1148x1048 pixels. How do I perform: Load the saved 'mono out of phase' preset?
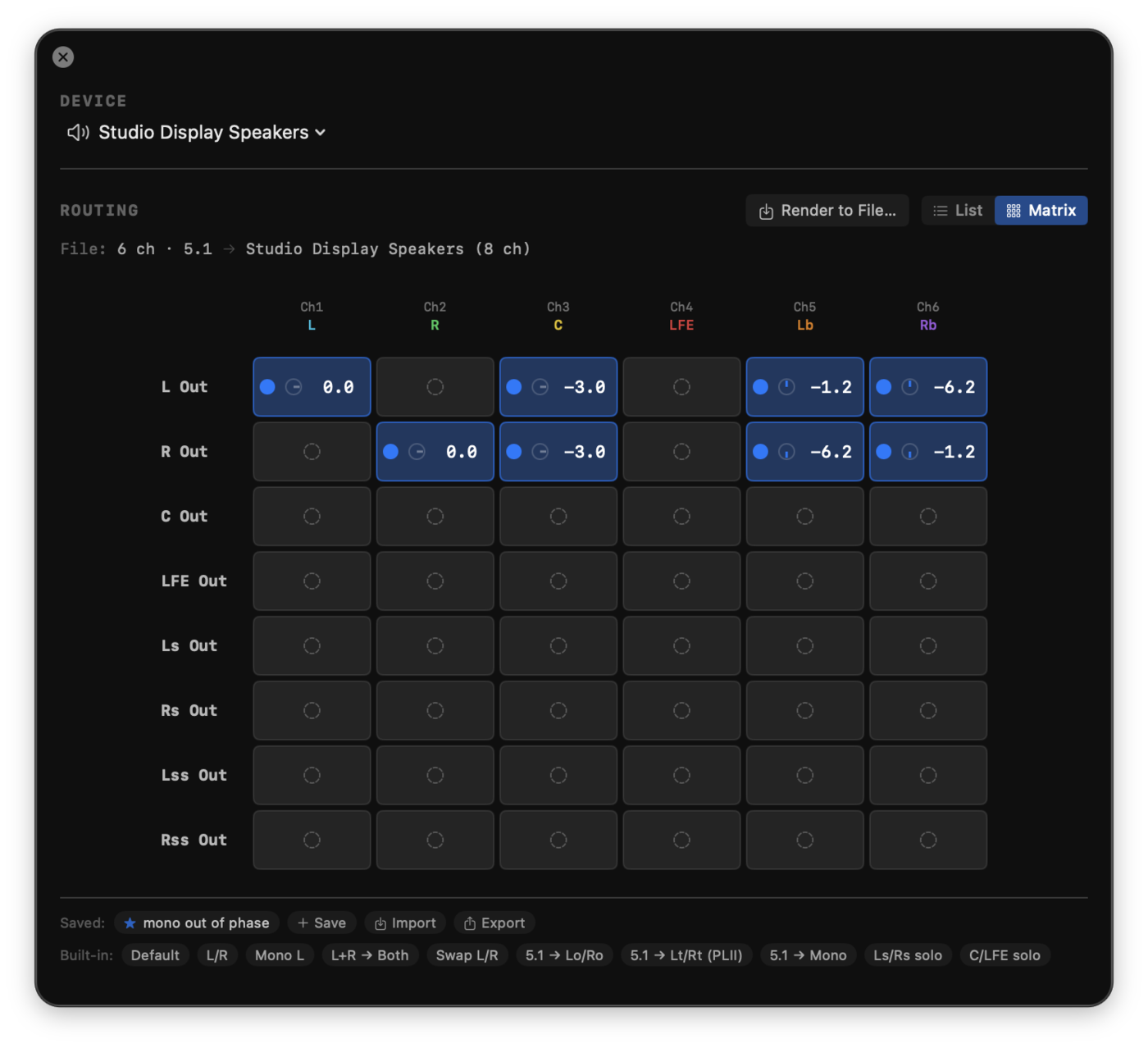197,923
